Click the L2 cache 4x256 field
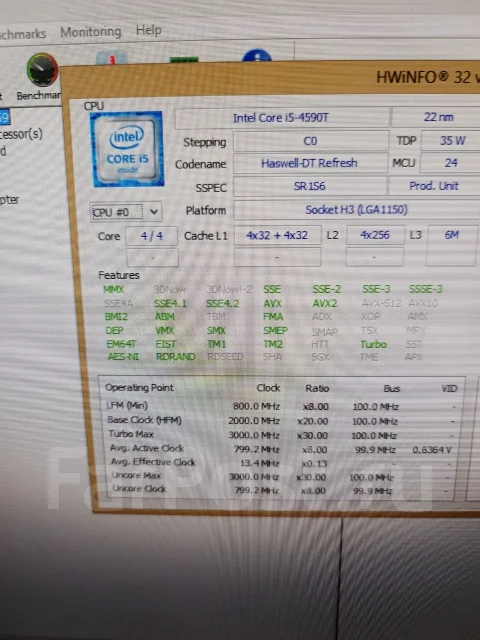Viewport: 480px width, 640px height. 375,235
